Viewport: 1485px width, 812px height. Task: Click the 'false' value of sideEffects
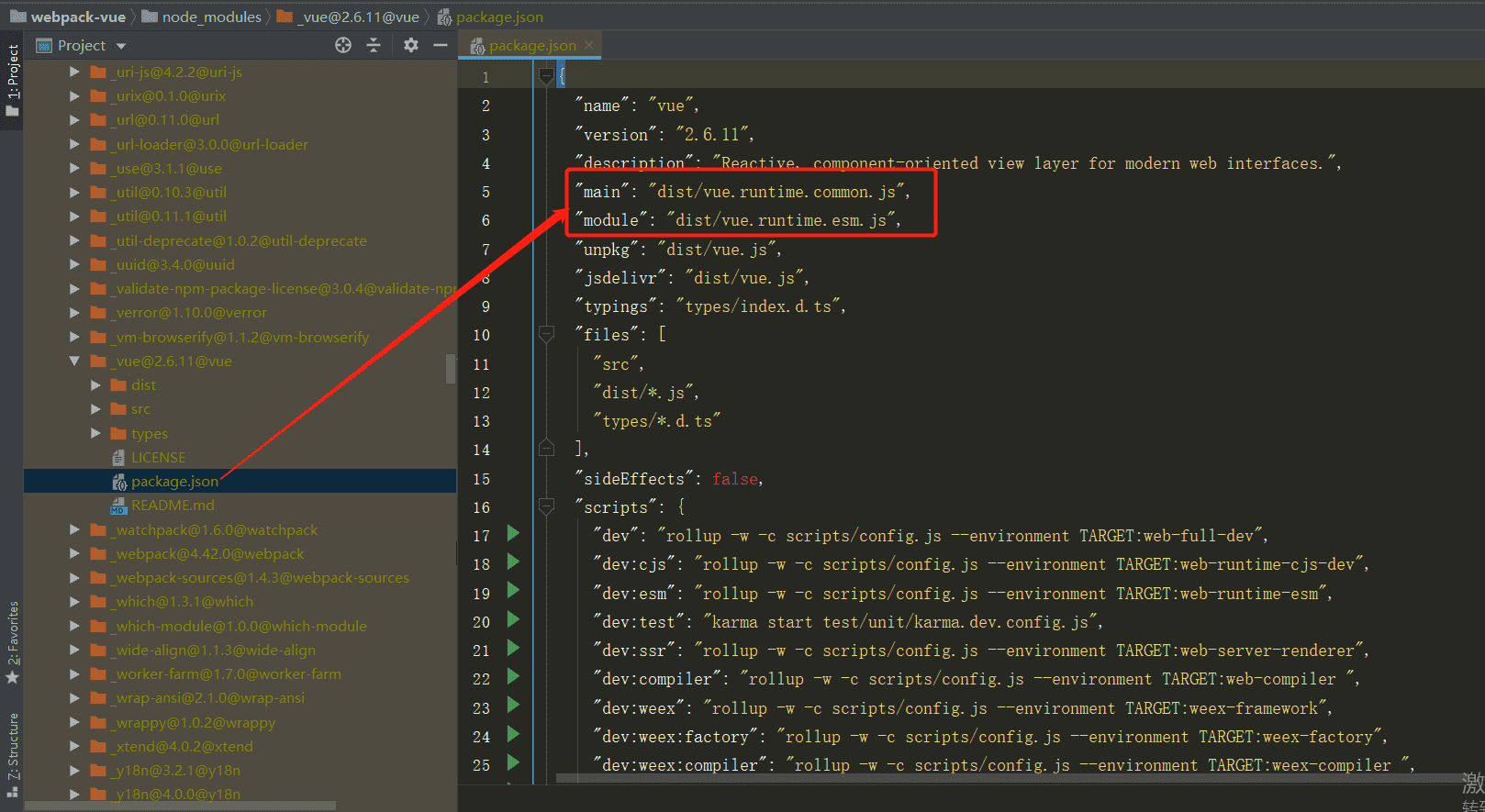[x=735, y=479]
